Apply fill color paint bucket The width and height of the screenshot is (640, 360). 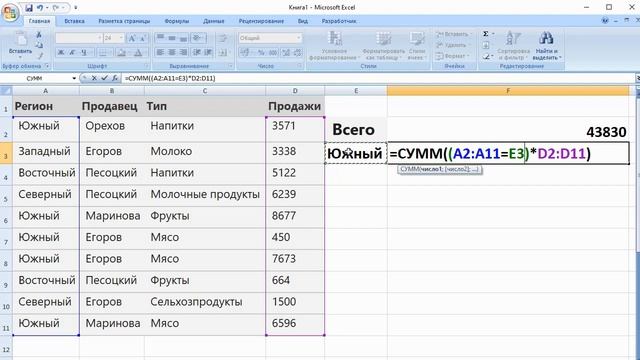pyautogui.click(x=121, y=52)
